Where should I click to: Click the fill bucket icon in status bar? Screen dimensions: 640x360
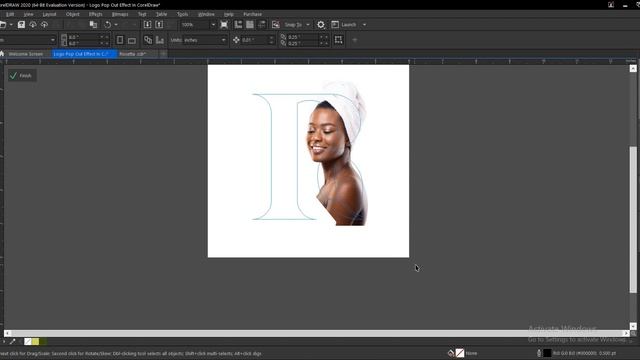pos(451,353)
